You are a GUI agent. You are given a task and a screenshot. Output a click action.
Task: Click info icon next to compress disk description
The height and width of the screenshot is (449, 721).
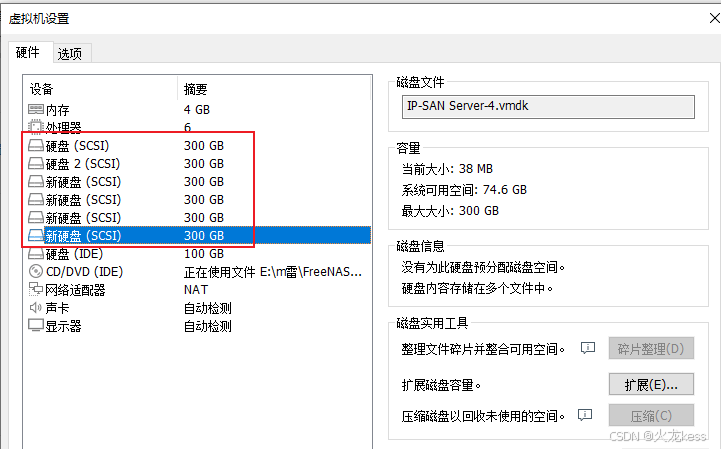pyautogui.click(x=585, y=415)
